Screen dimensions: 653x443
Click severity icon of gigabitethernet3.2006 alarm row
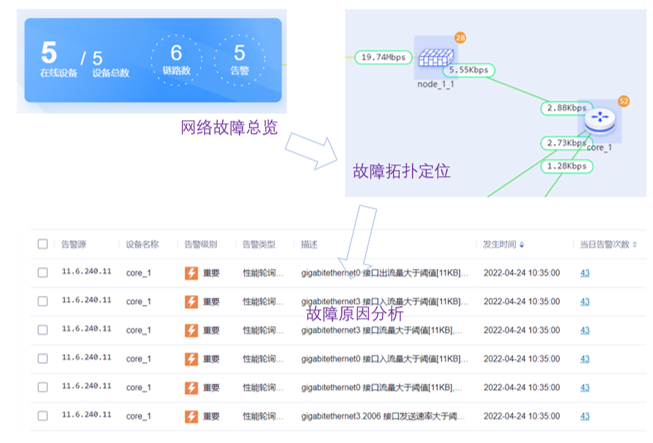(191, 416)
